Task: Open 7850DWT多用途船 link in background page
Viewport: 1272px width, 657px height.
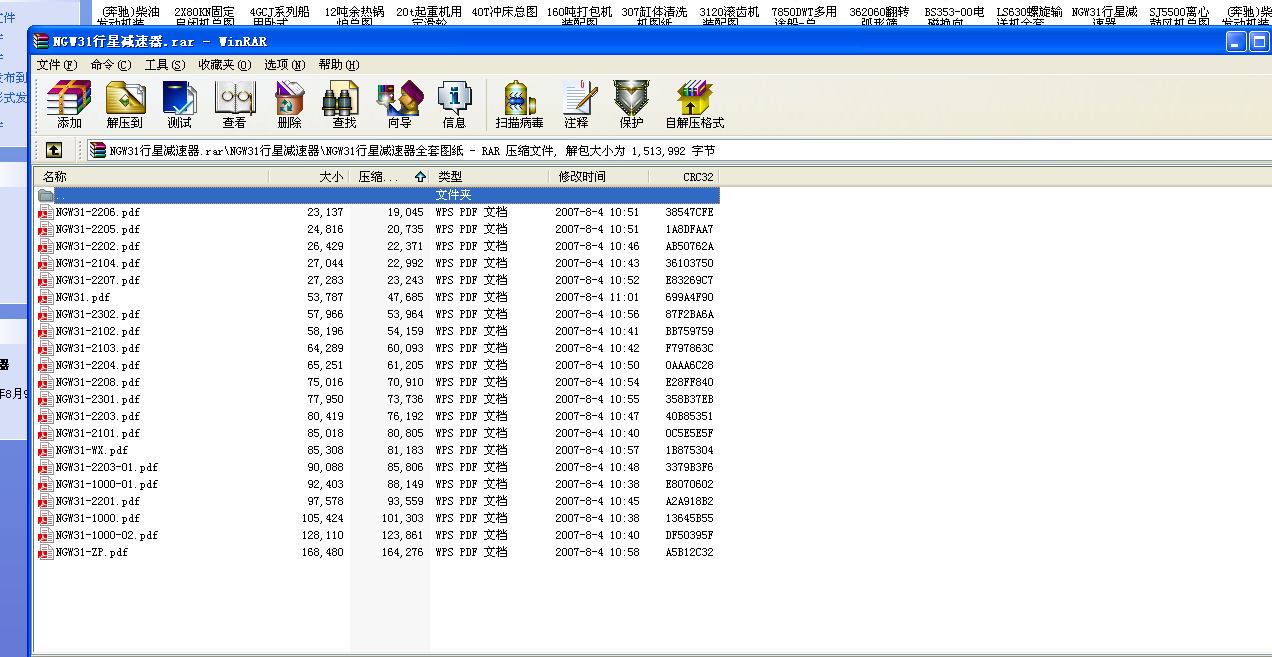Action: [x=804, y=16]
